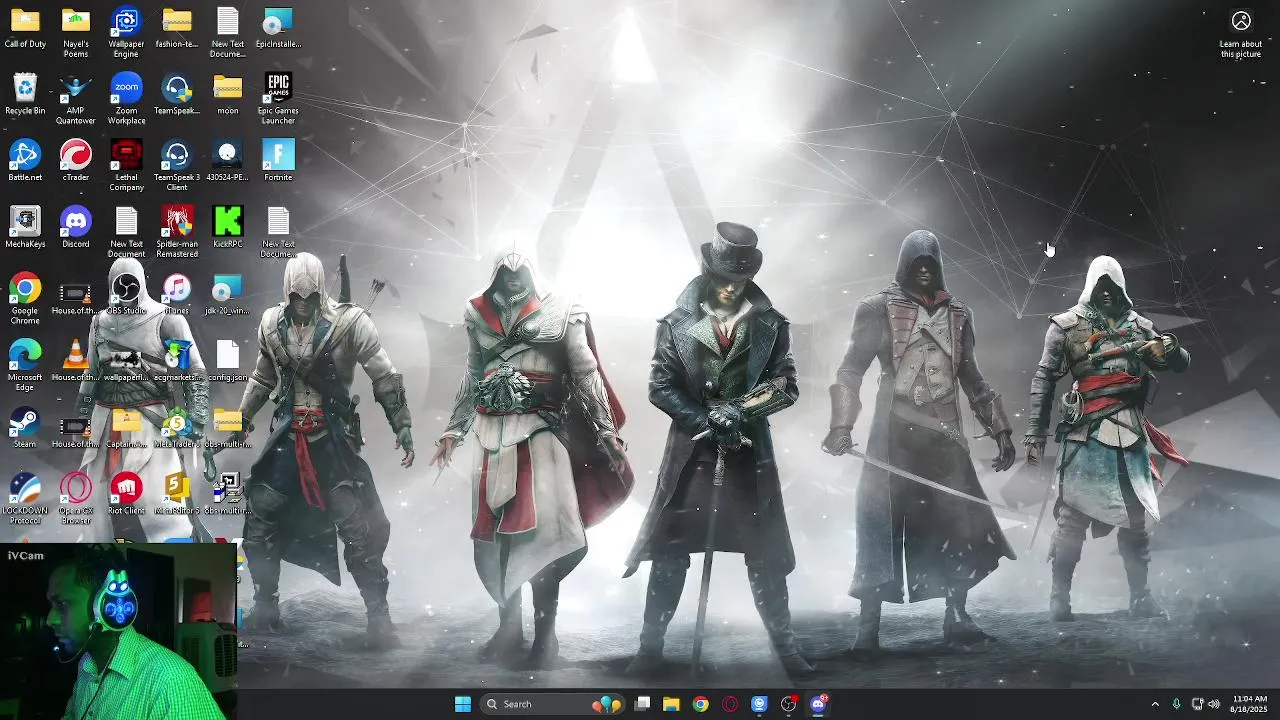Image resolution: width=1280 pixels, height=720 pixels.
Task: Run the EpicInstaller file
Action: [278, 28]
